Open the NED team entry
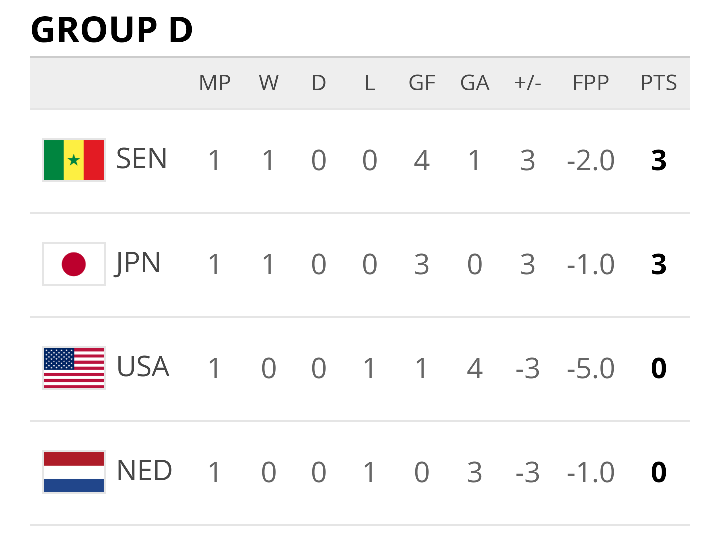This screenshot has height=545, width=720. pyautogui.click(x=144, y=471)
